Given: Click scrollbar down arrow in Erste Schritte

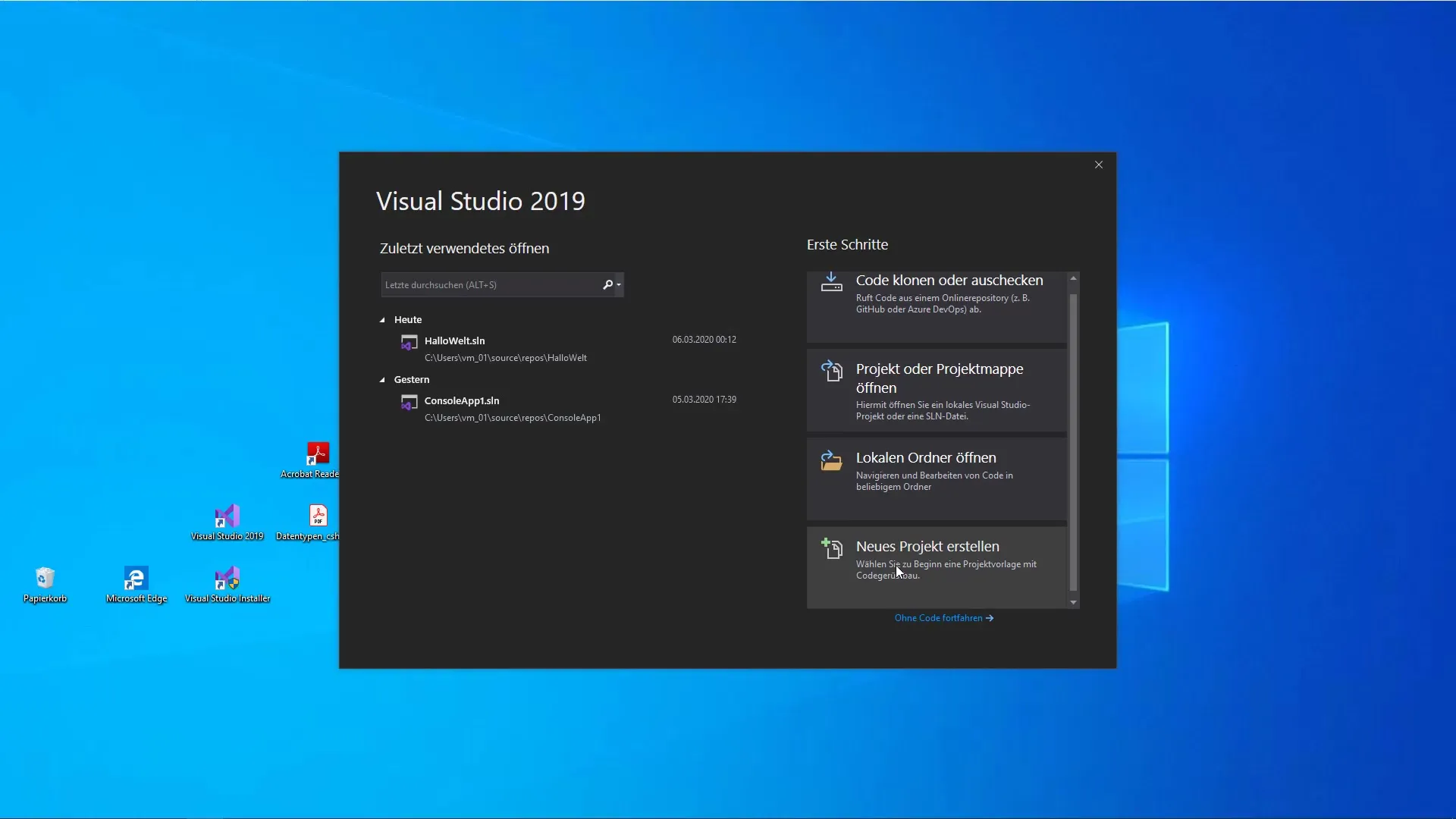Looking at the screenshot, I should point(1073,602).
